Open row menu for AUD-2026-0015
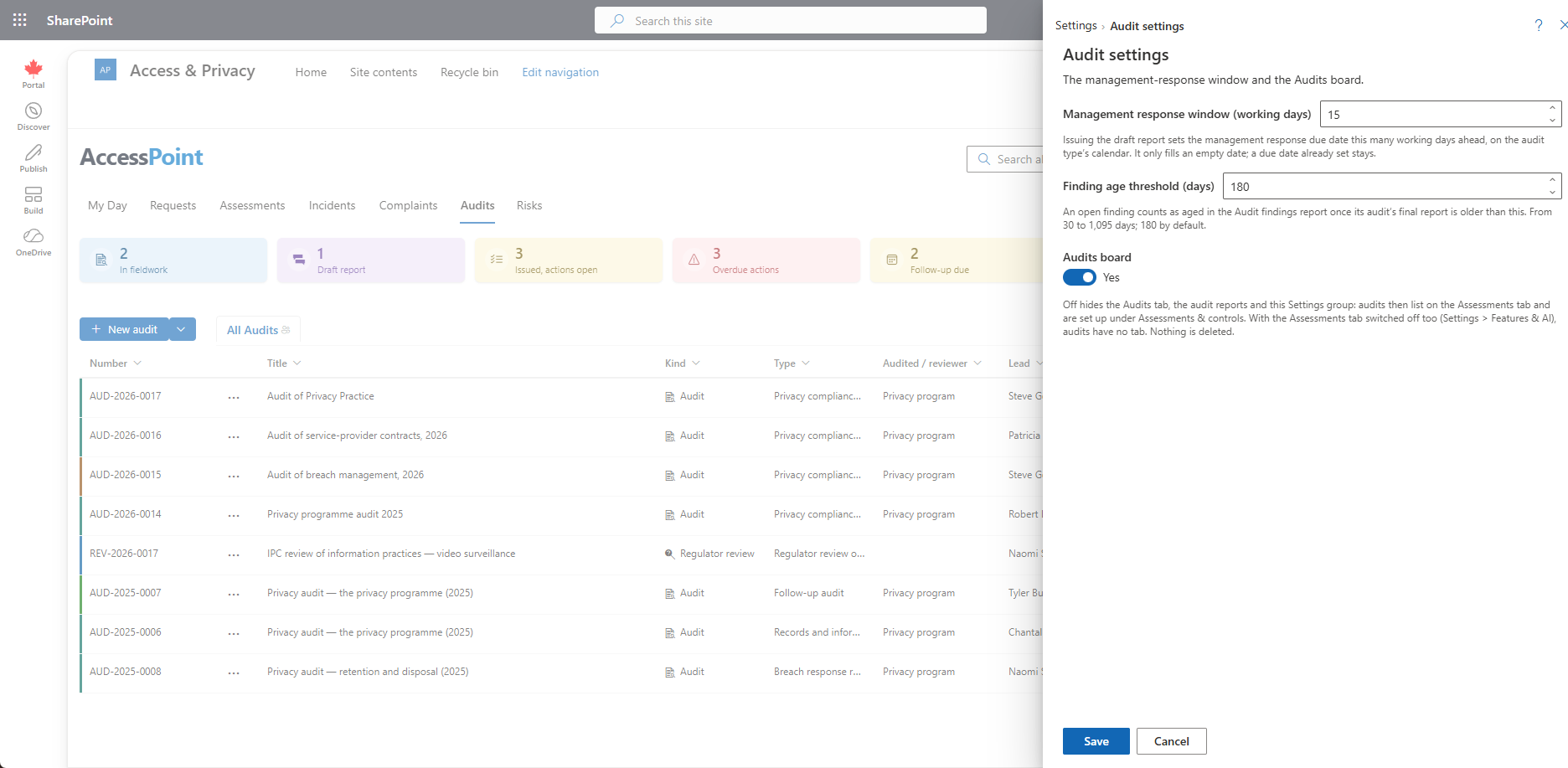The width and height of the screenshot is (1568, 768). tap(234, 476)
